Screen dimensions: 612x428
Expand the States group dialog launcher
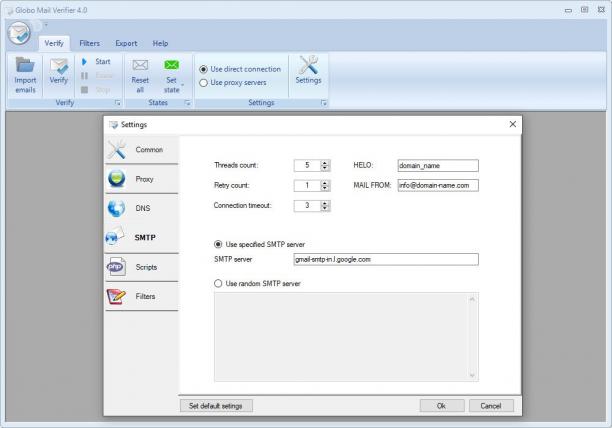click(x=187, y=103)
